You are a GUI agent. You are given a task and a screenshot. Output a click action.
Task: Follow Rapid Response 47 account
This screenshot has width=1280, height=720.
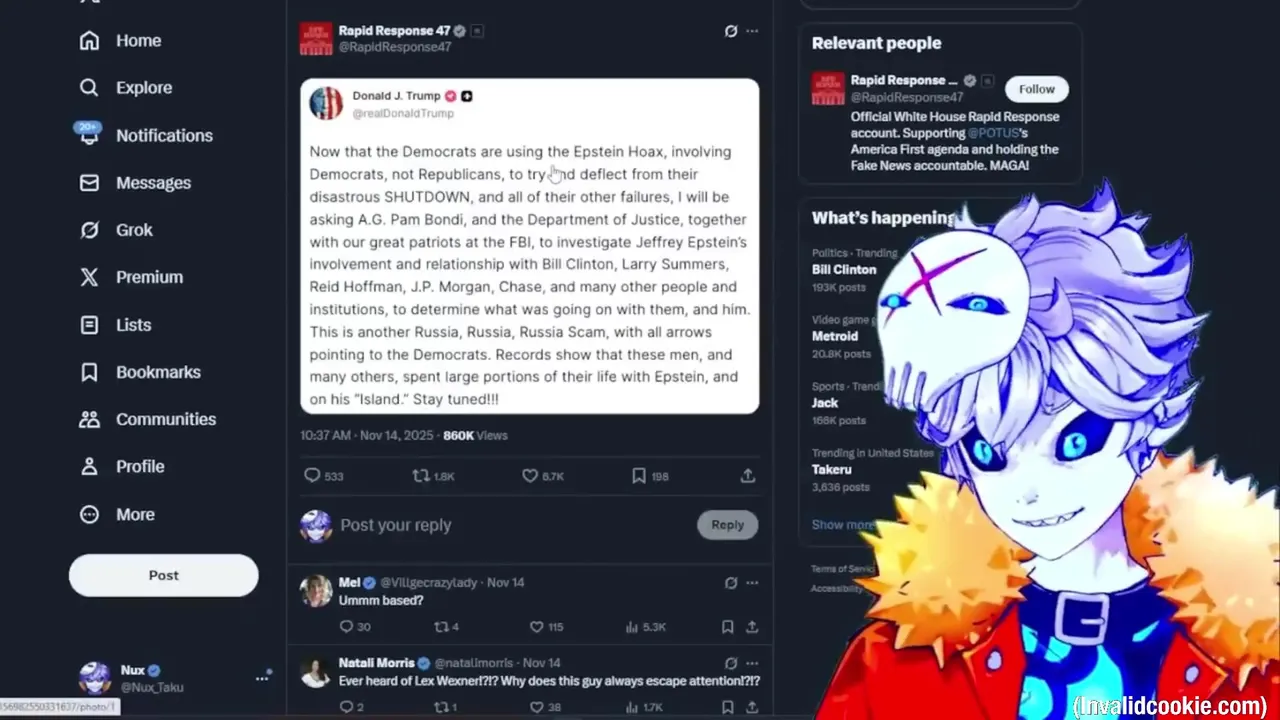1036,89
